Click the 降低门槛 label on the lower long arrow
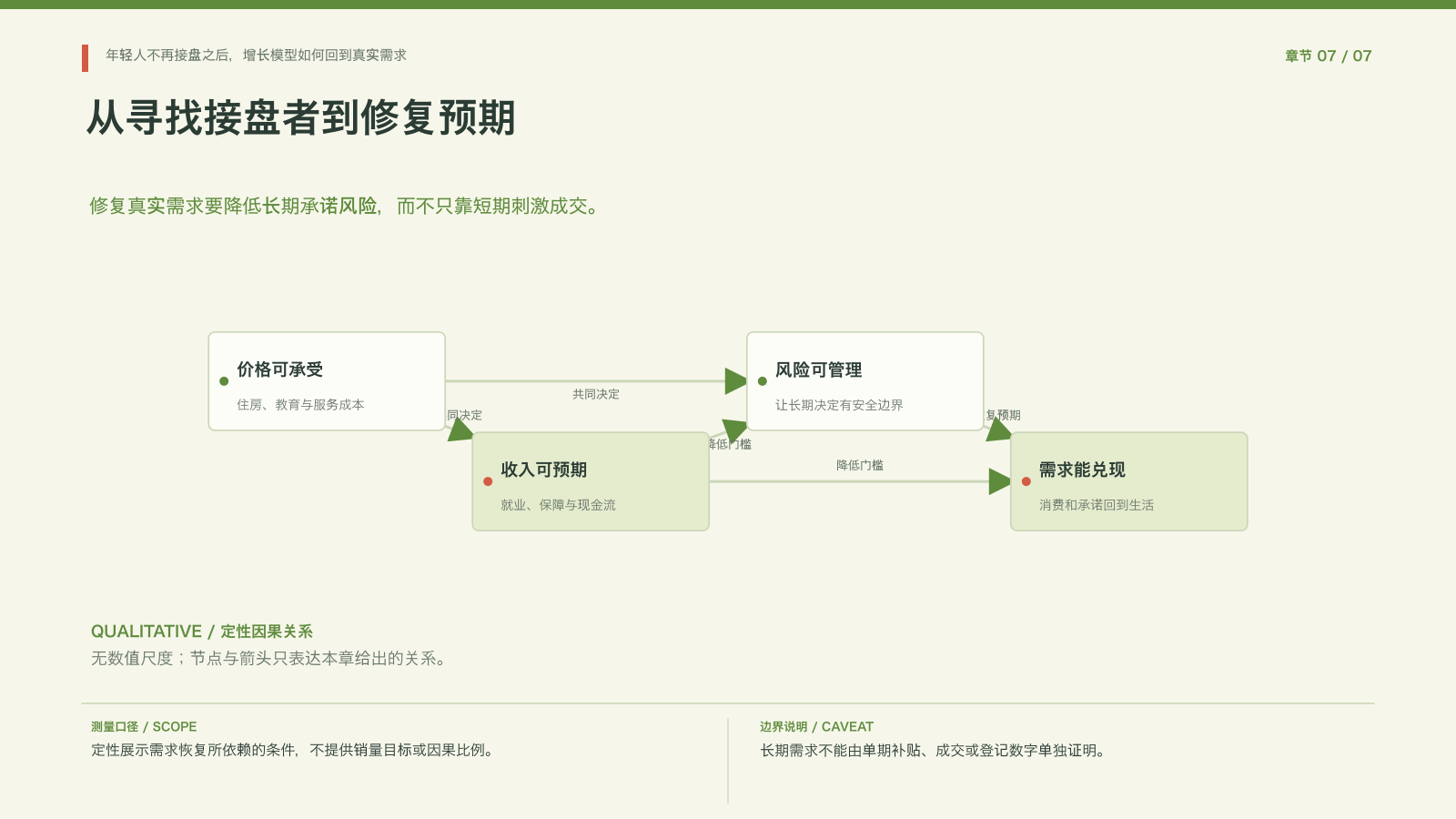The image size is (1456, 819). tap(860, 465)
